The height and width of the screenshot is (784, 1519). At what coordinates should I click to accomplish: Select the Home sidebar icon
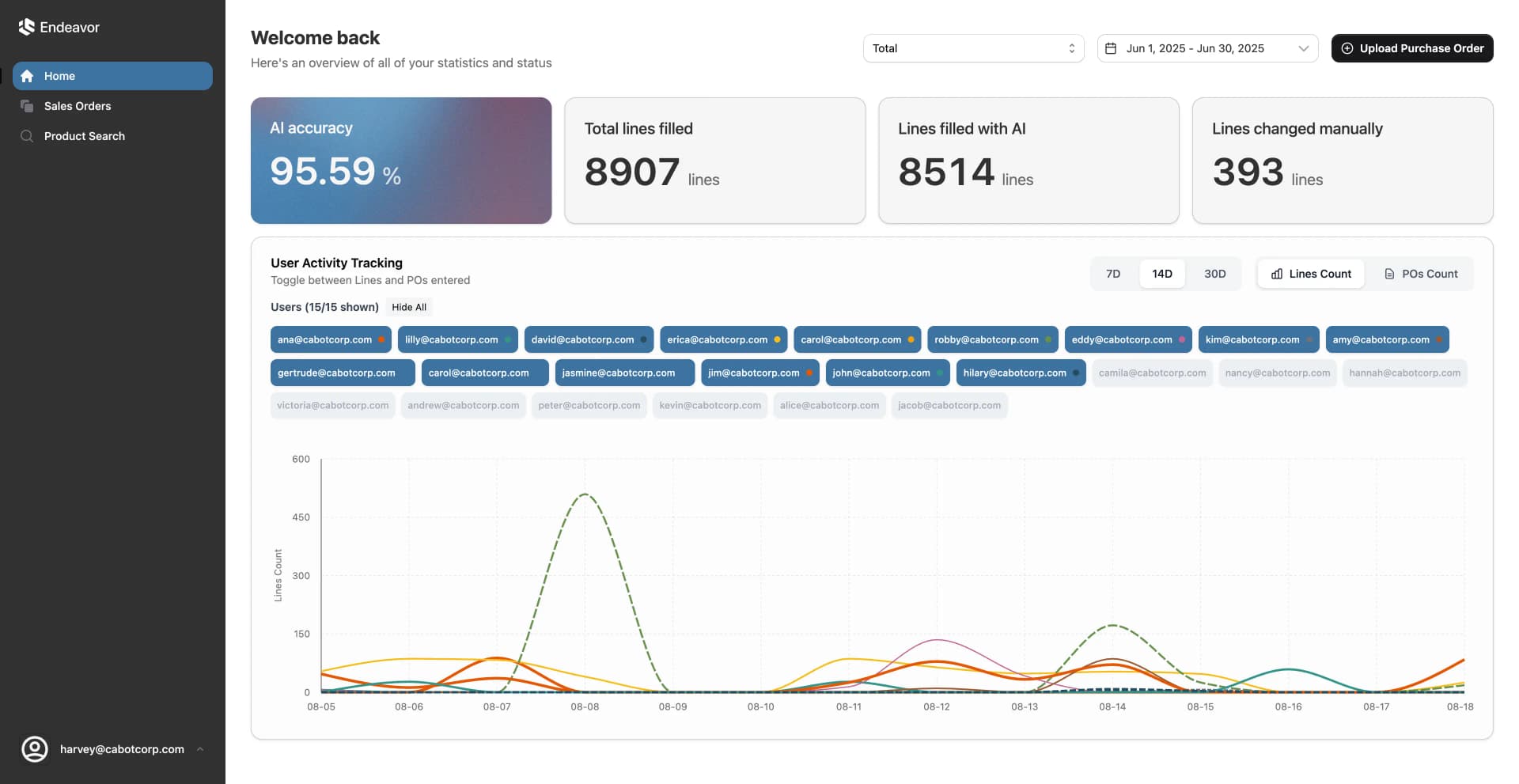[x=28, y=76]
